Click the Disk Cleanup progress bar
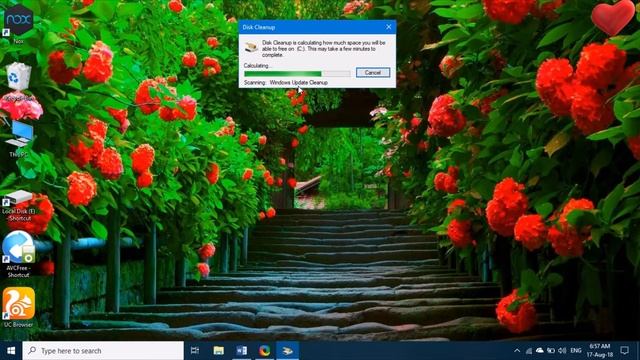640x360 pixels. [297, 73]
